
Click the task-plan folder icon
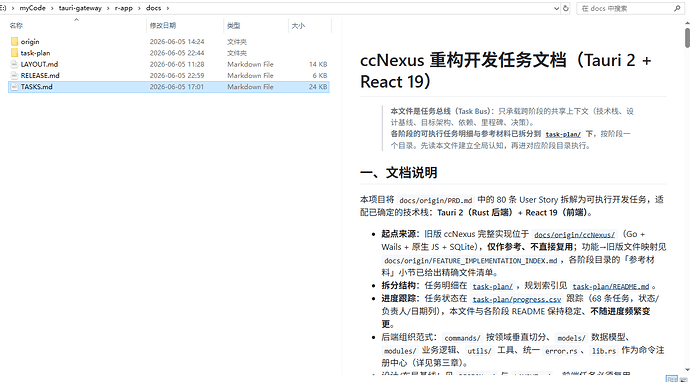point(14,53)
